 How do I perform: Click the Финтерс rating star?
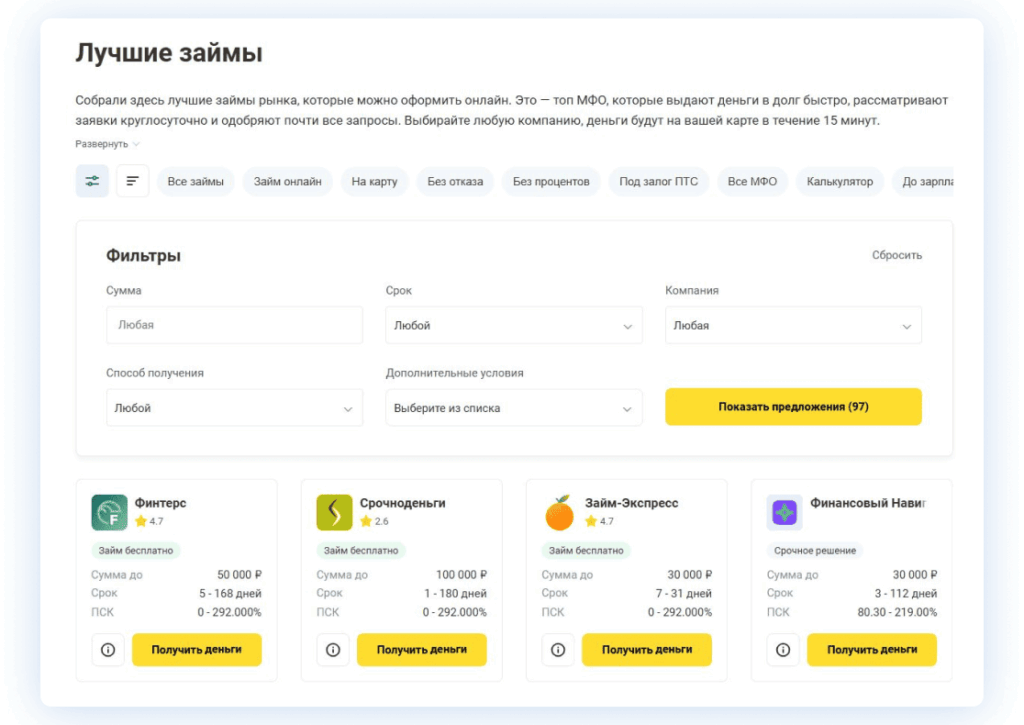point(140,521)
